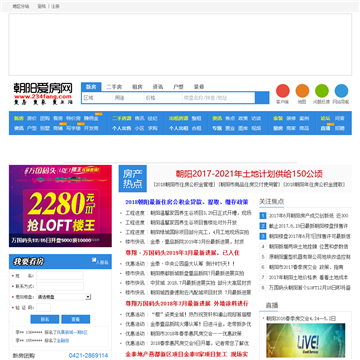Click the 地区分站 link at the top

coord(21,6)
